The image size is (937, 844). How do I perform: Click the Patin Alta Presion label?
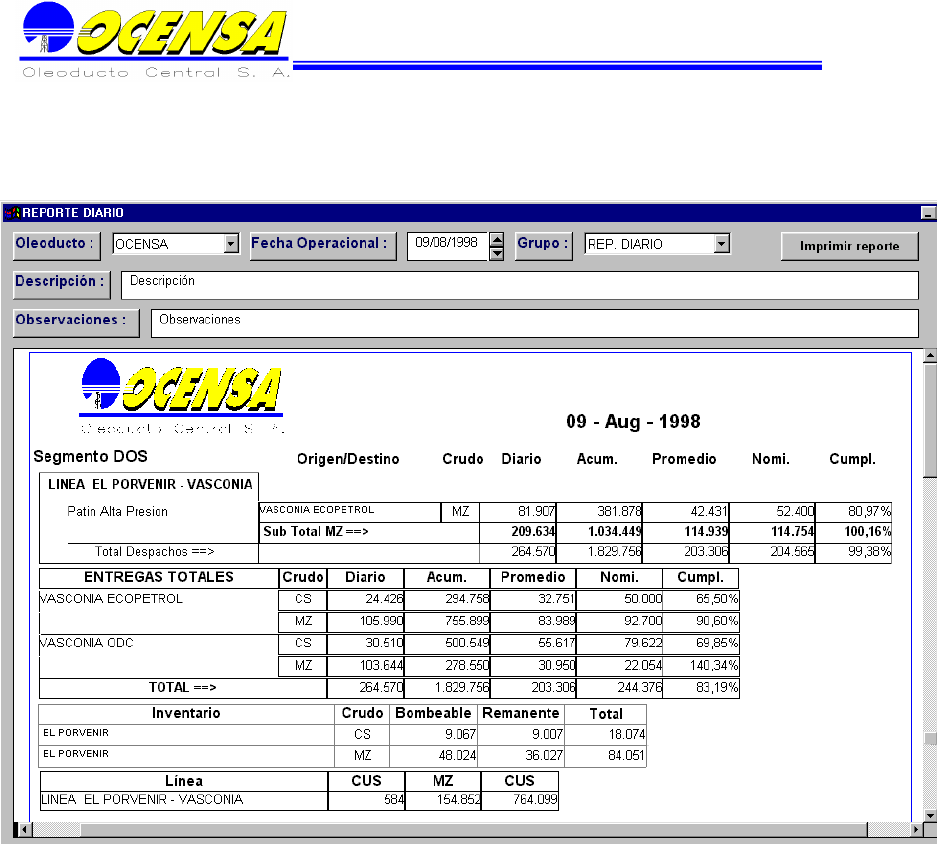pos(117,512)
